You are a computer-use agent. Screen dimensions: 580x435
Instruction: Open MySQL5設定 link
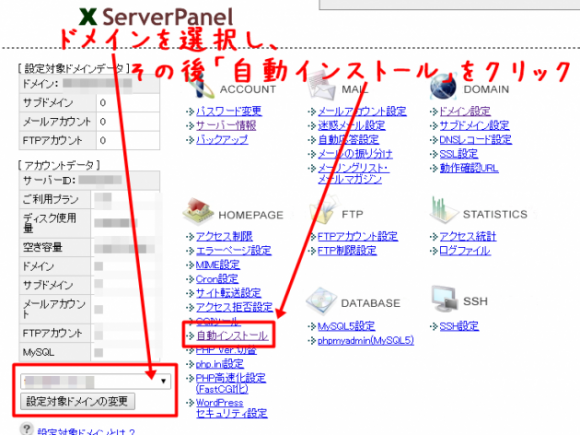tap(346, 326)
